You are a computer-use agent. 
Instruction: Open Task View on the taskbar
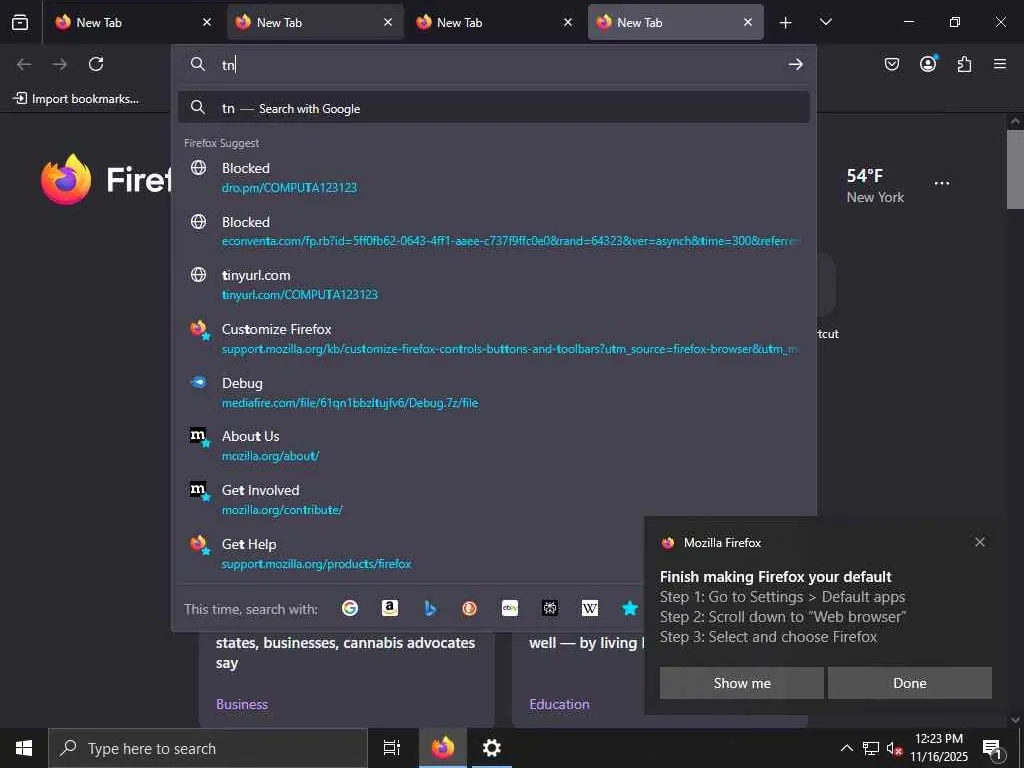tap(392, 748)
